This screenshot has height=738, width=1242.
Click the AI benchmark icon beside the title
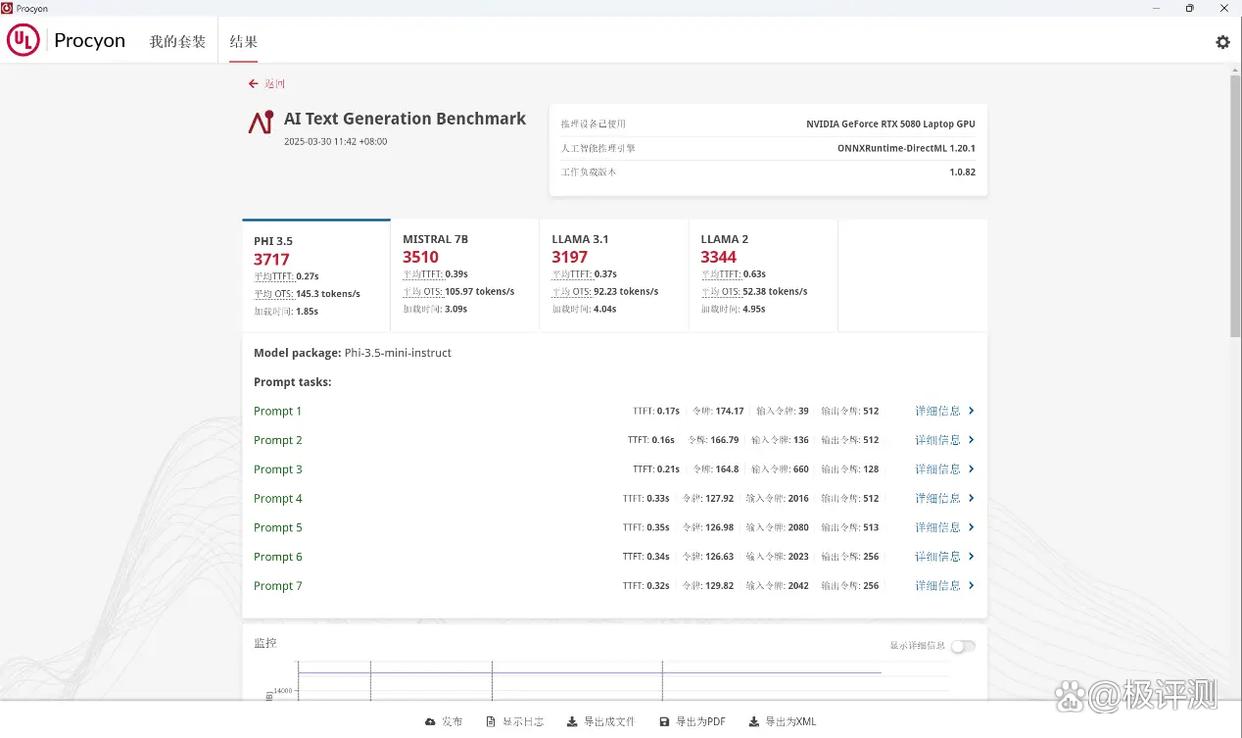261,122
